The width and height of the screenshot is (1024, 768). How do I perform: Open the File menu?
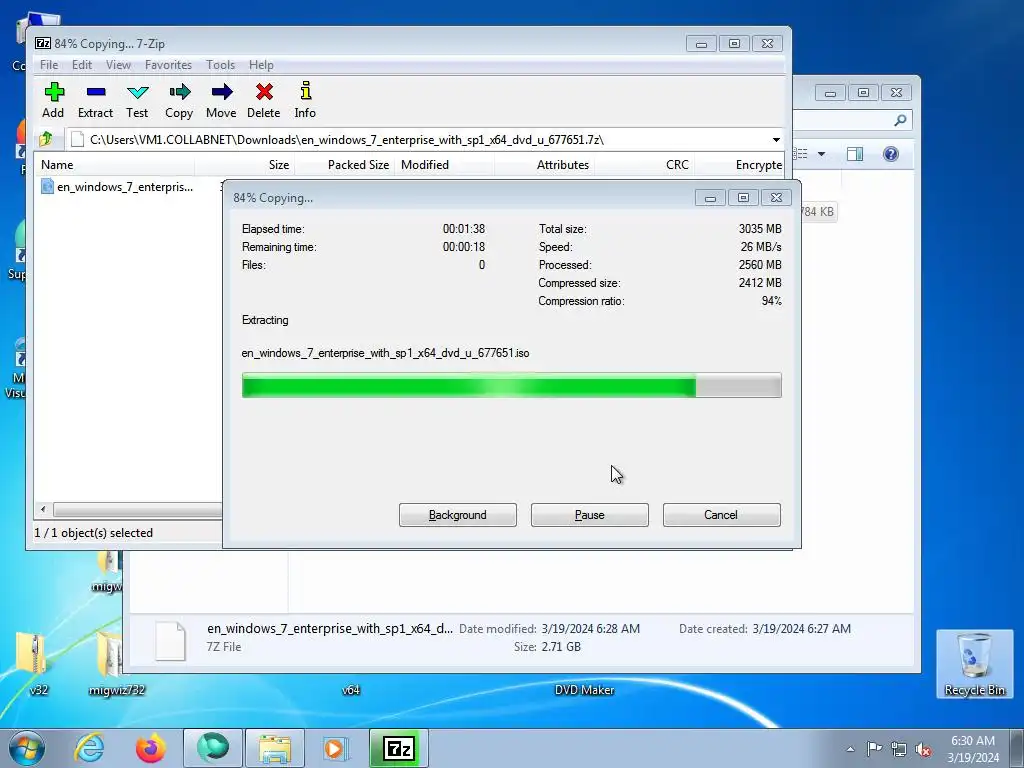[x=49, y=65]
